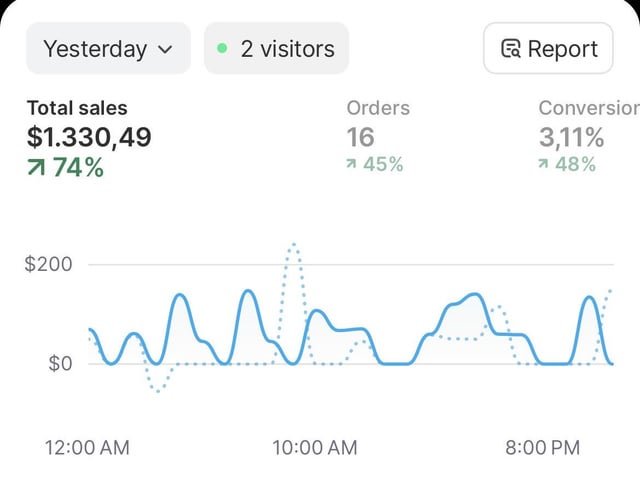Click the chevron next to Yesterday
The image size is (640, 490).
165,49
